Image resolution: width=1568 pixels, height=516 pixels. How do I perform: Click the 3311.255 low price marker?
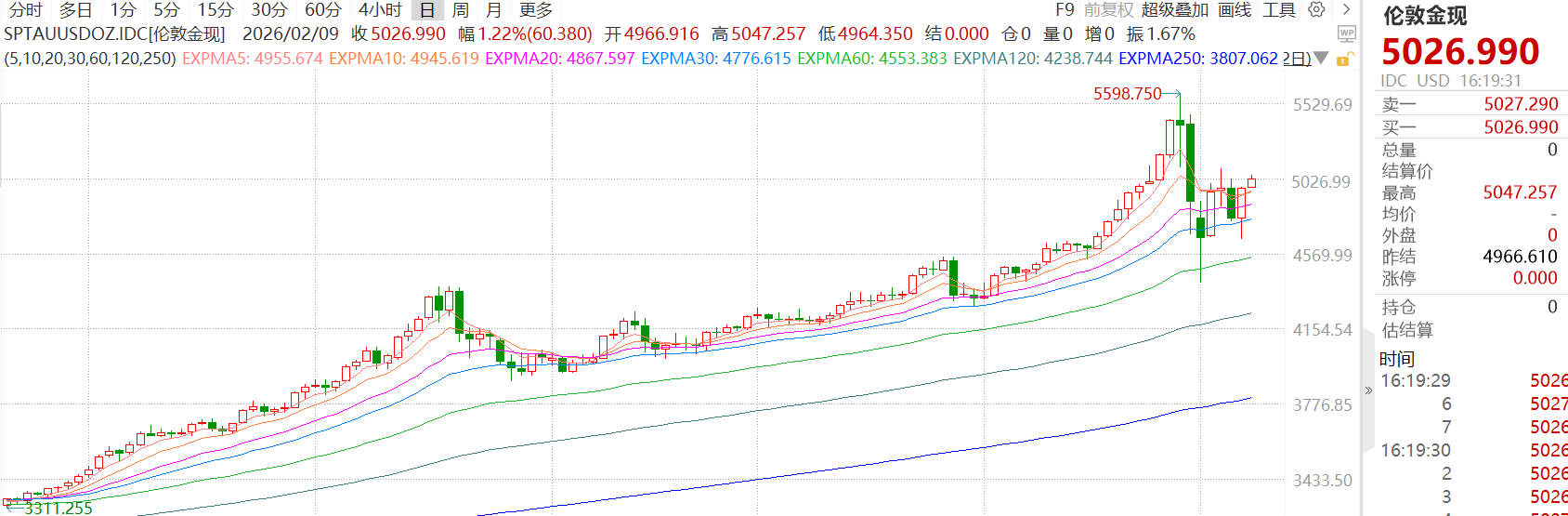(x=59, y=508)
